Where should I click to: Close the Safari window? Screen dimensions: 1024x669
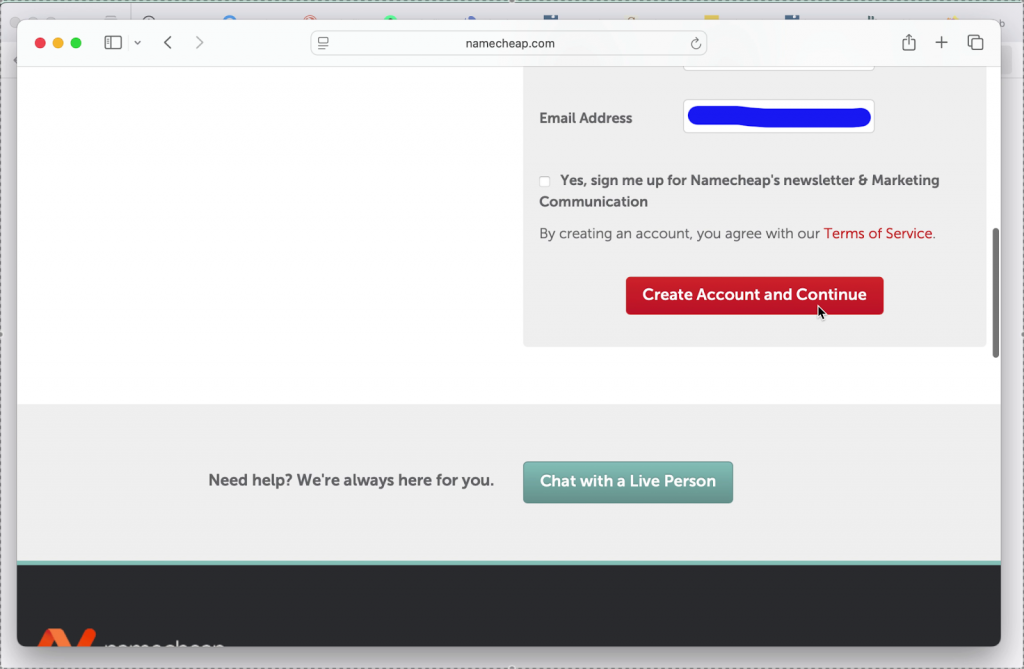[x=40, y=43]
